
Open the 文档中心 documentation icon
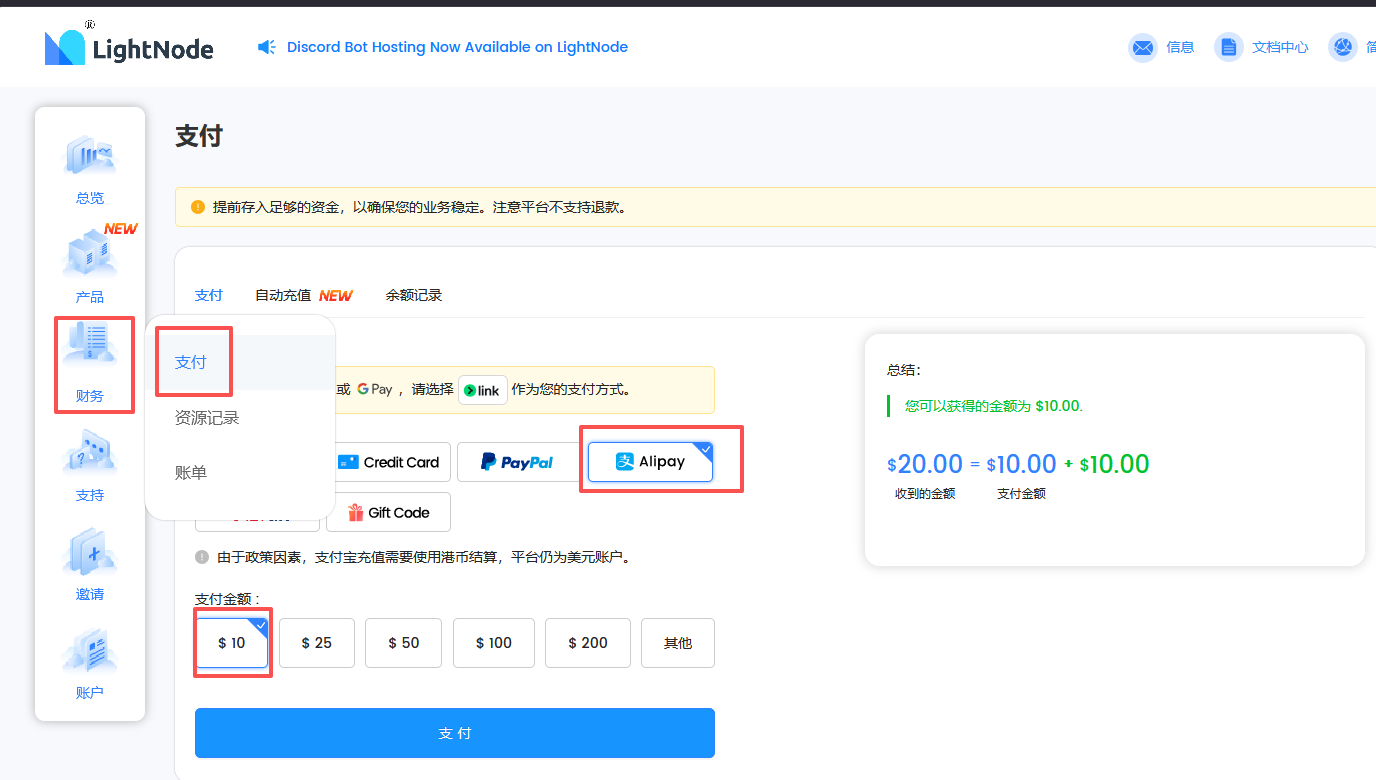(1228, 46)
